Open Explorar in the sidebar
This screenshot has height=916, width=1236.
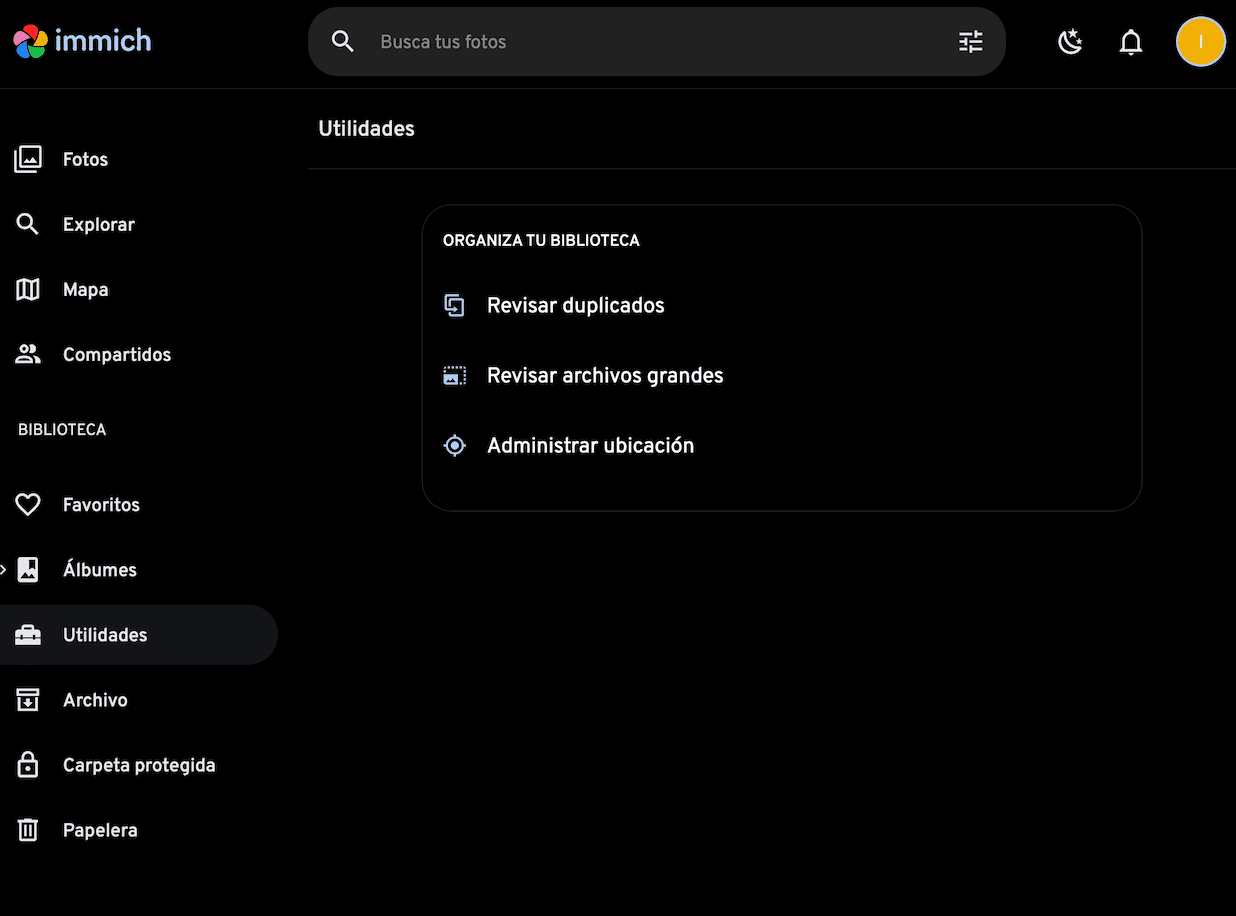click(x=98, y=224)
